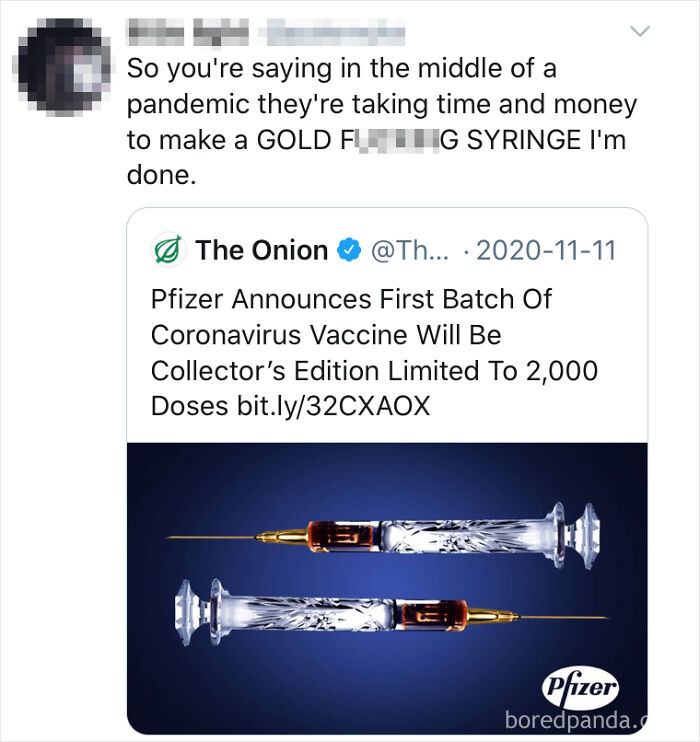Open the tweet author's pixelated profile avatar

point(64,63)
